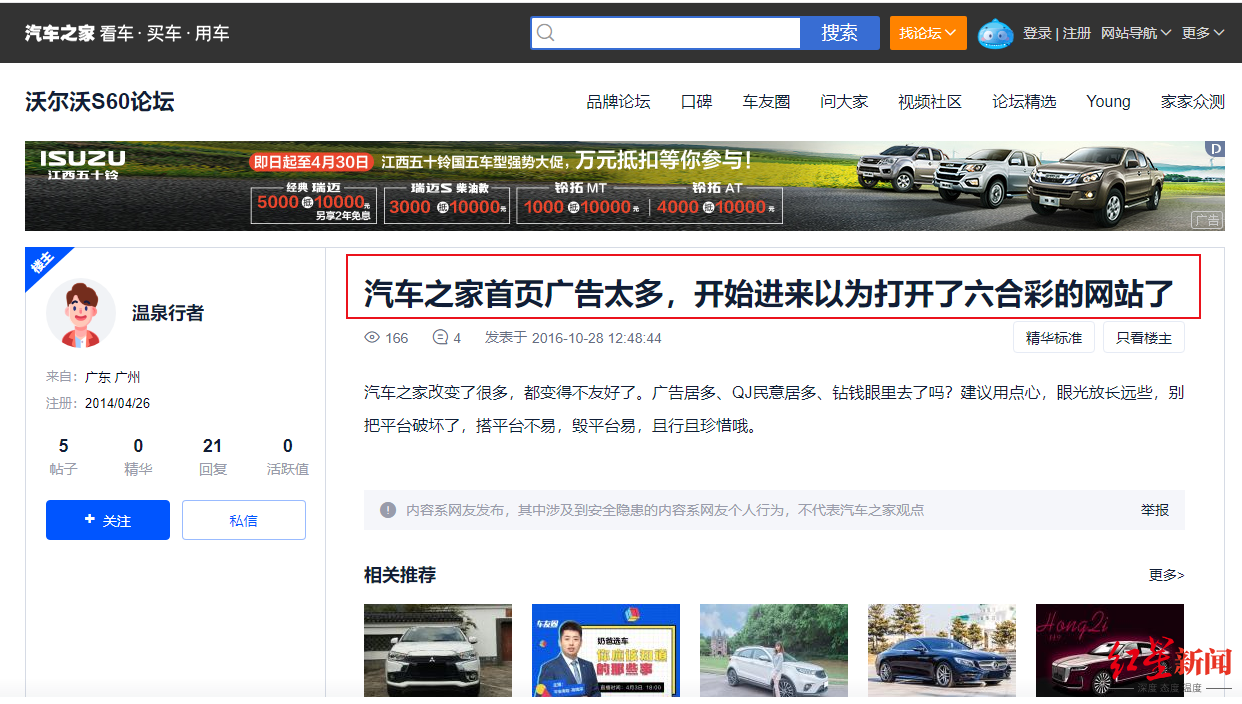Click 更多> beside 相关推荐
Viewport: 1242px width, 704px height.
tap(1166, 575)
